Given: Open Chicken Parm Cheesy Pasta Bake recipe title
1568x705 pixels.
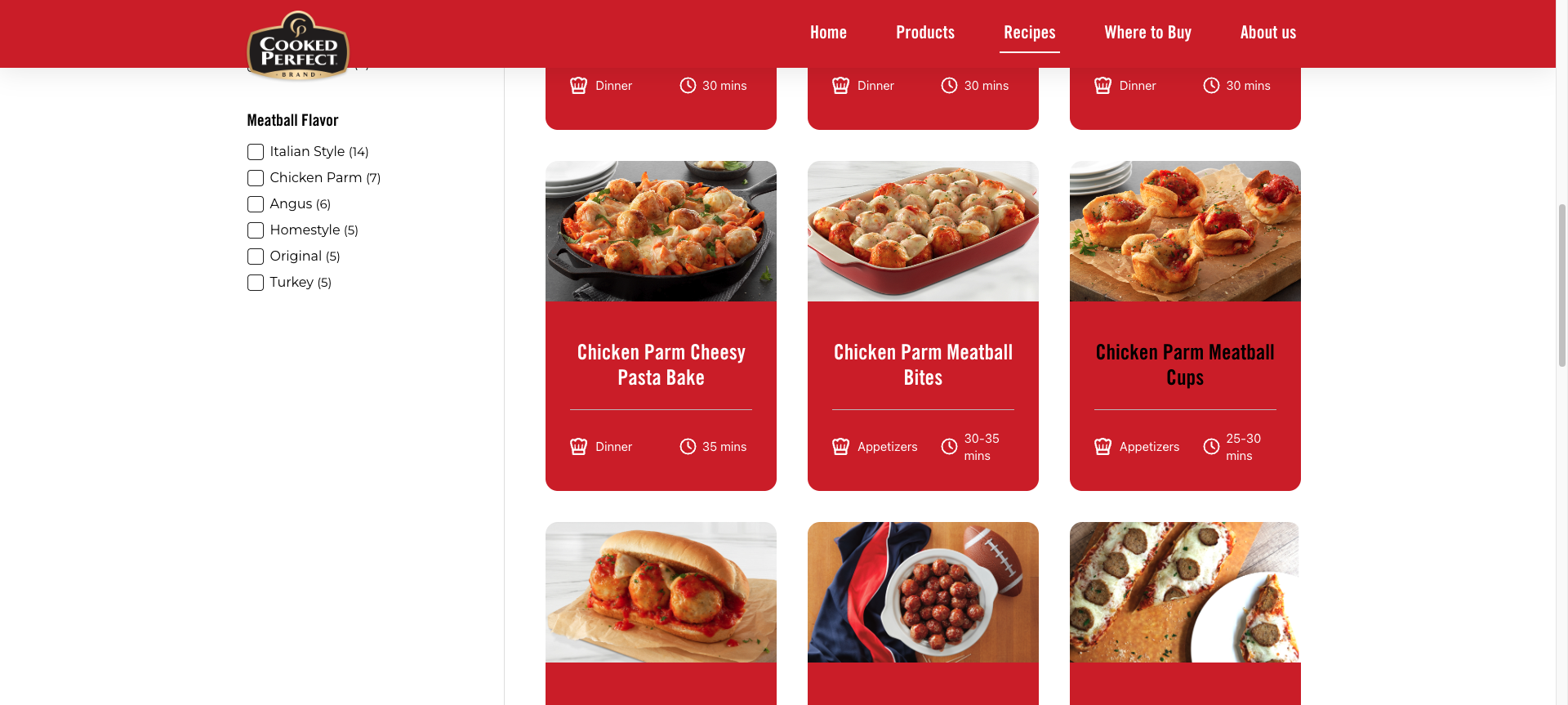Looking at the screenshot, I should [x=661, y=365].
